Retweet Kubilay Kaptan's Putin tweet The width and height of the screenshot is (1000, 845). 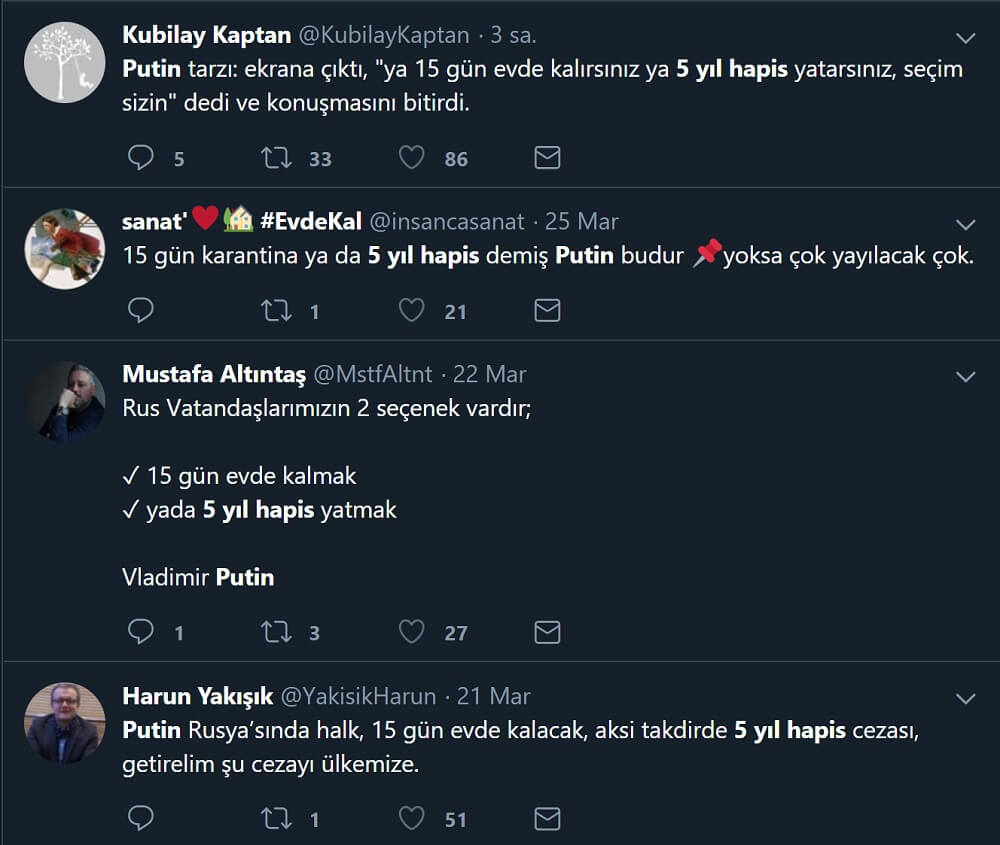(x=276, y=158)
